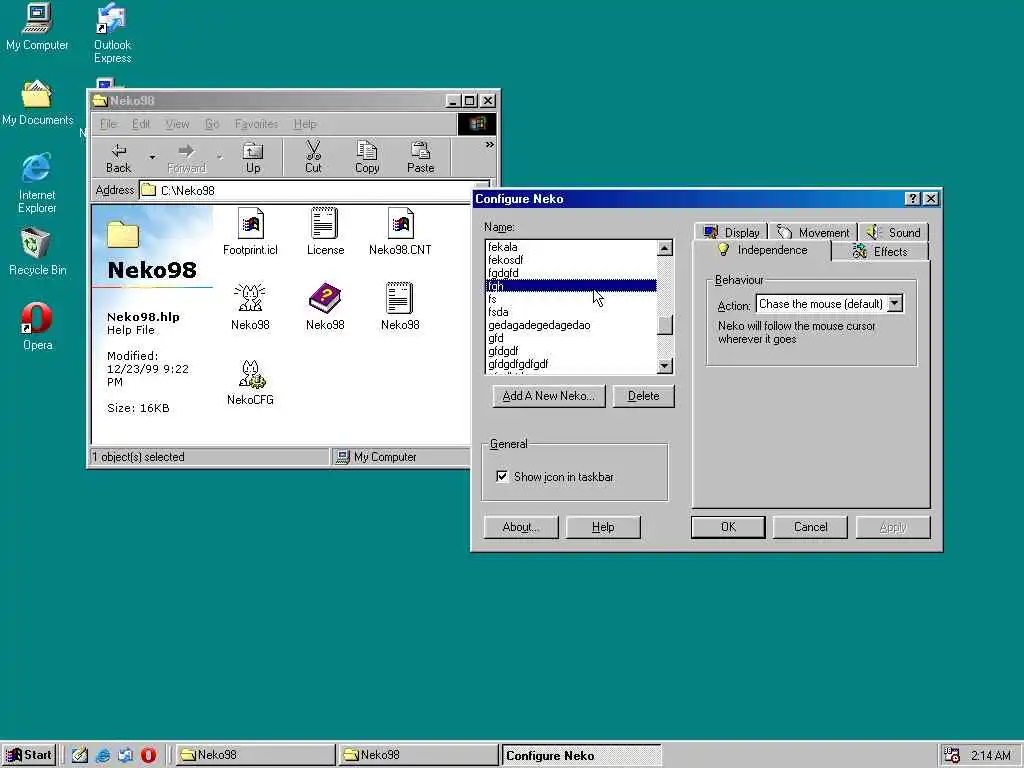The height and width of the screenshot is (768, 1024).
Task: Switch to the Sound tab
Action: coord(893,232)
